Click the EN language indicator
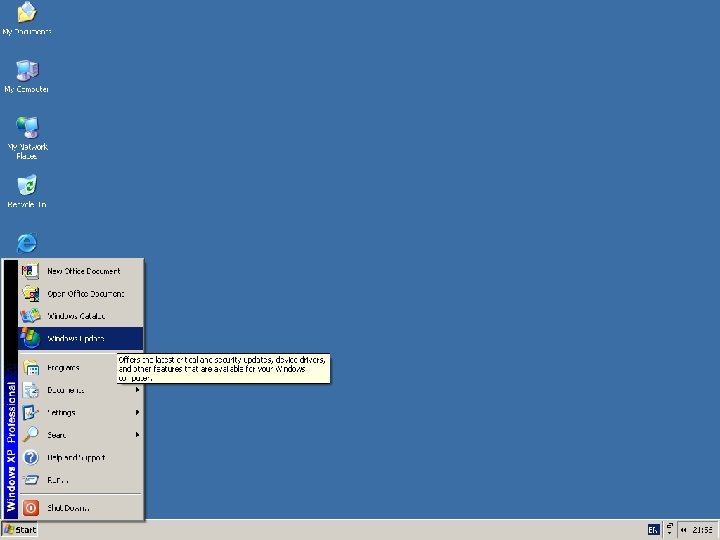The width and height of the screenshot is (720, 540). pos(653,530)
